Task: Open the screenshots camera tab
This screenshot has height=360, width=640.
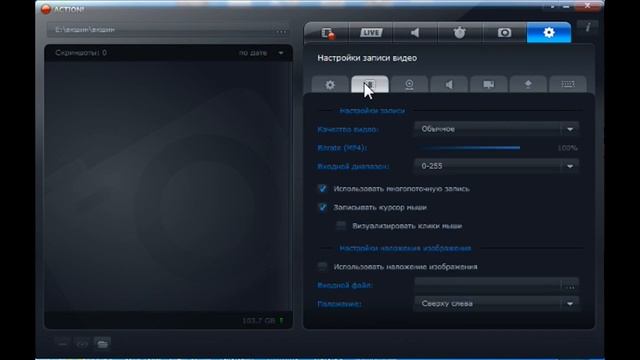Action: click(x=504, y=33)
